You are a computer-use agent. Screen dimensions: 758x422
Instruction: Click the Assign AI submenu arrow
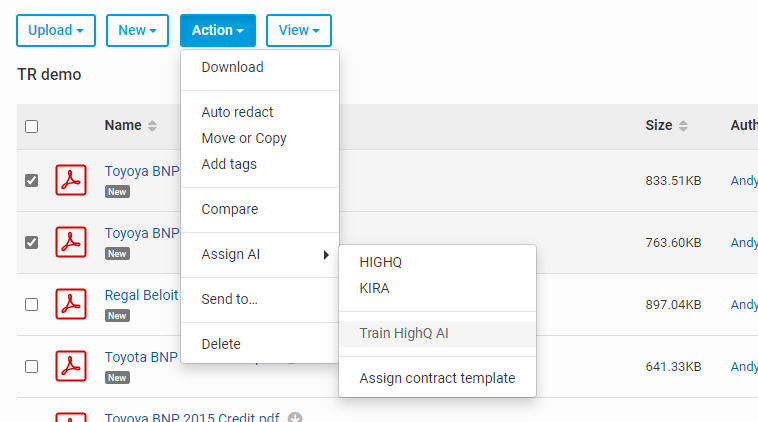point(326,255)
